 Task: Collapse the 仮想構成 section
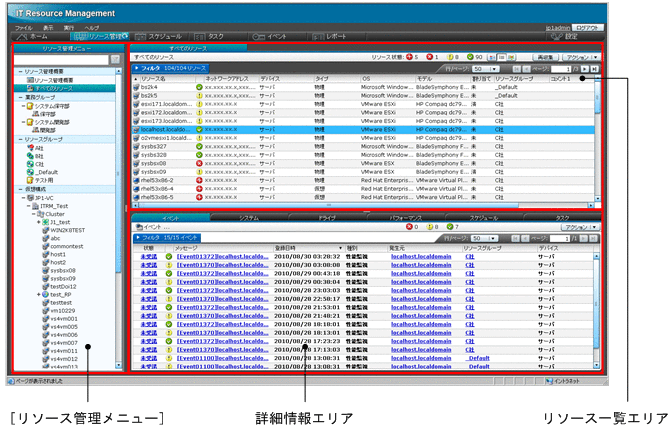point(20,189)
